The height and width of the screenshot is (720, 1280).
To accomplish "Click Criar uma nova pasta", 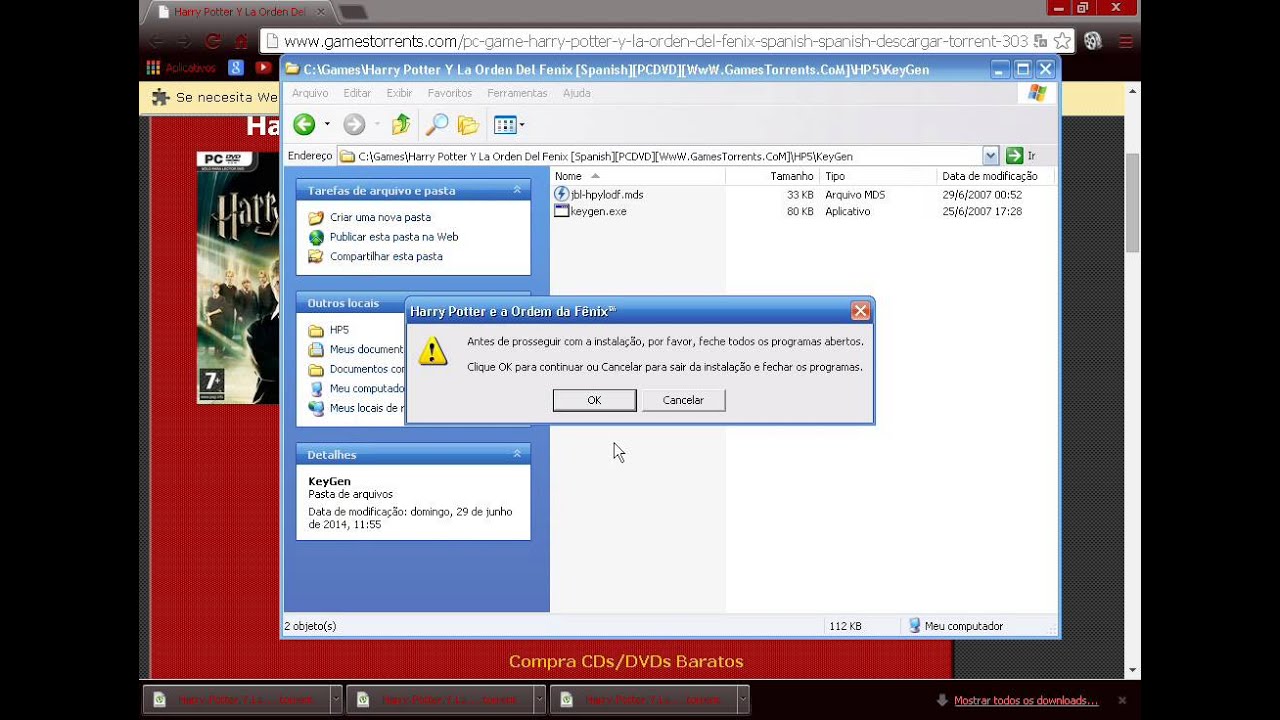I will coord(380,217).
